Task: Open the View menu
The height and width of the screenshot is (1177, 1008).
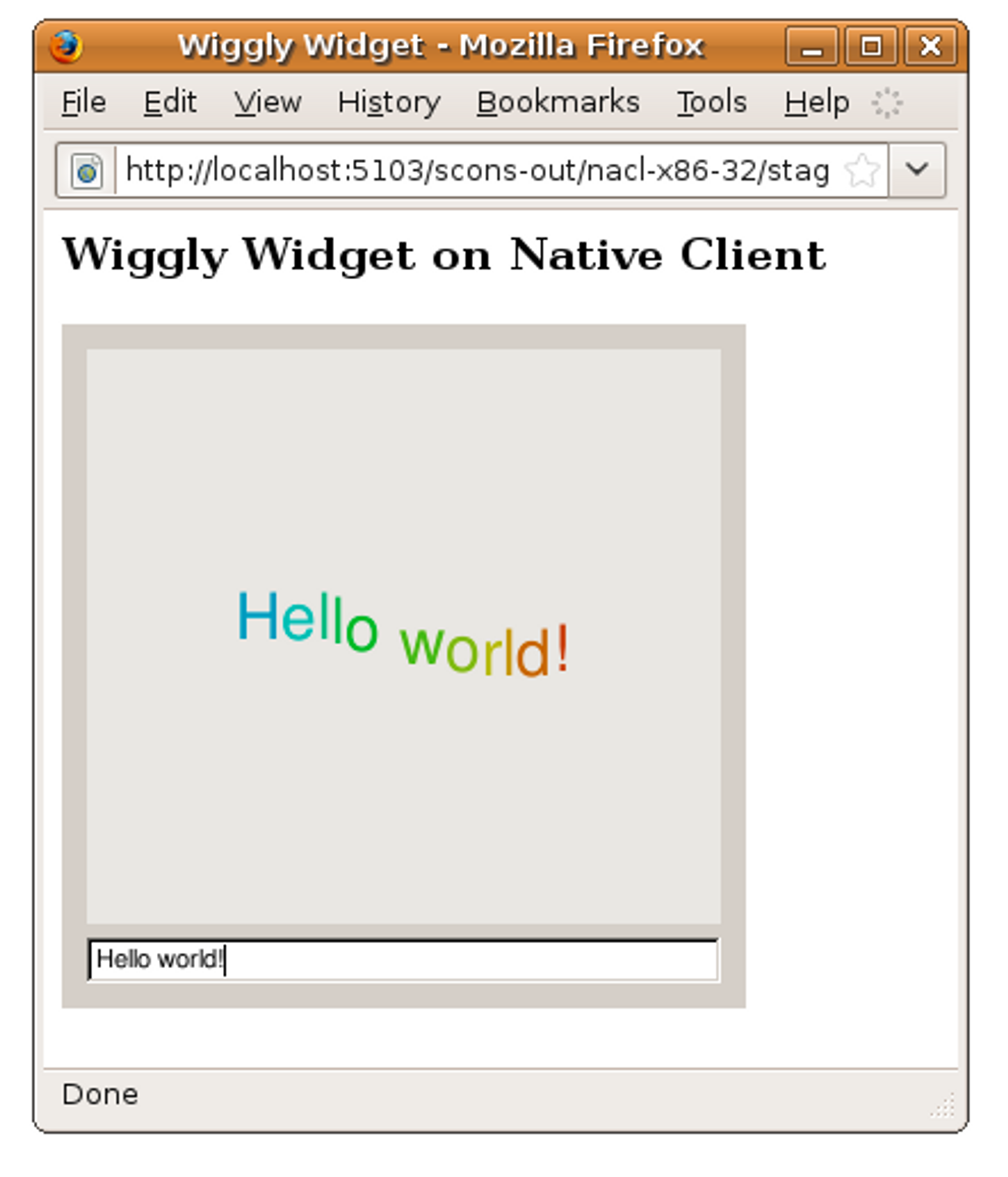Action: point(268,103)
